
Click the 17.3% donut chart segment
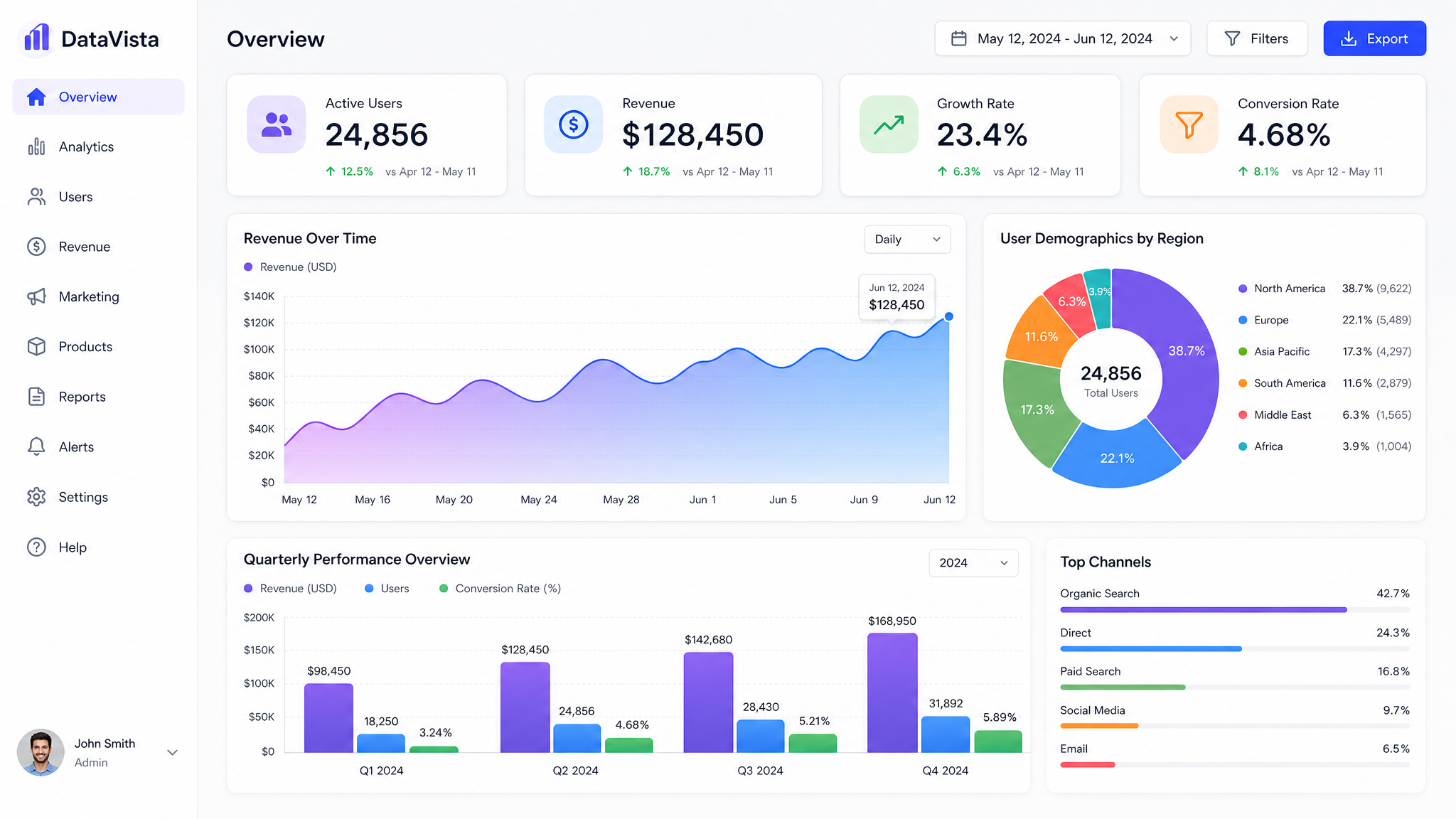pos(1037,409)
